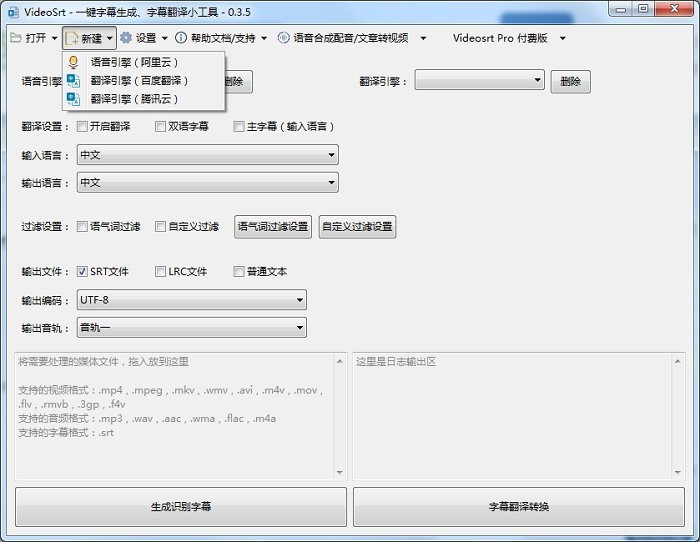Click the translate icon for 翻译引擎（腾讯云）
Screen dimensions: 700x542
(73, 98)
